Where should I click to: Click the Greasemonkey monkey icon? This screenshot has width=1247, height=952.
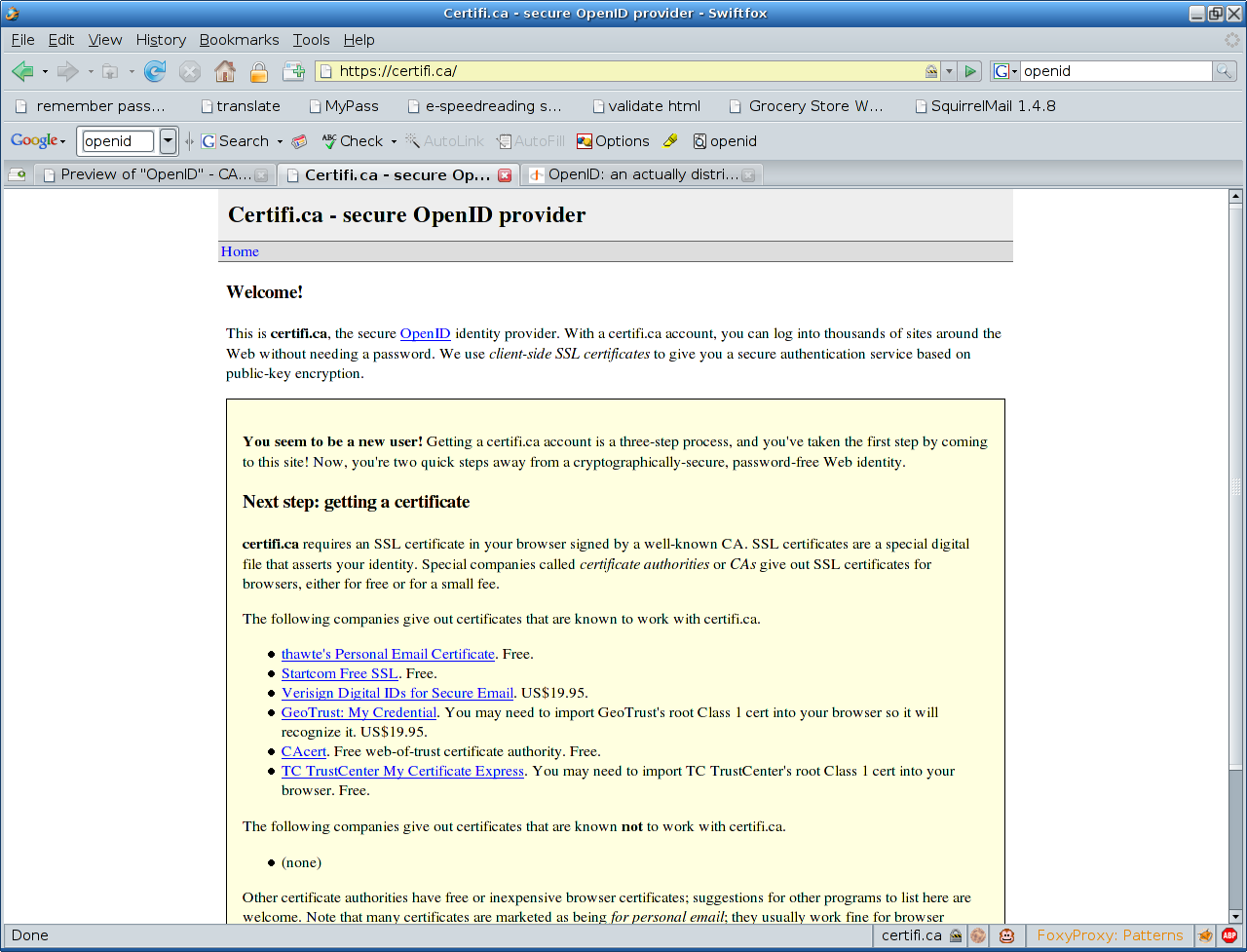1006,935
